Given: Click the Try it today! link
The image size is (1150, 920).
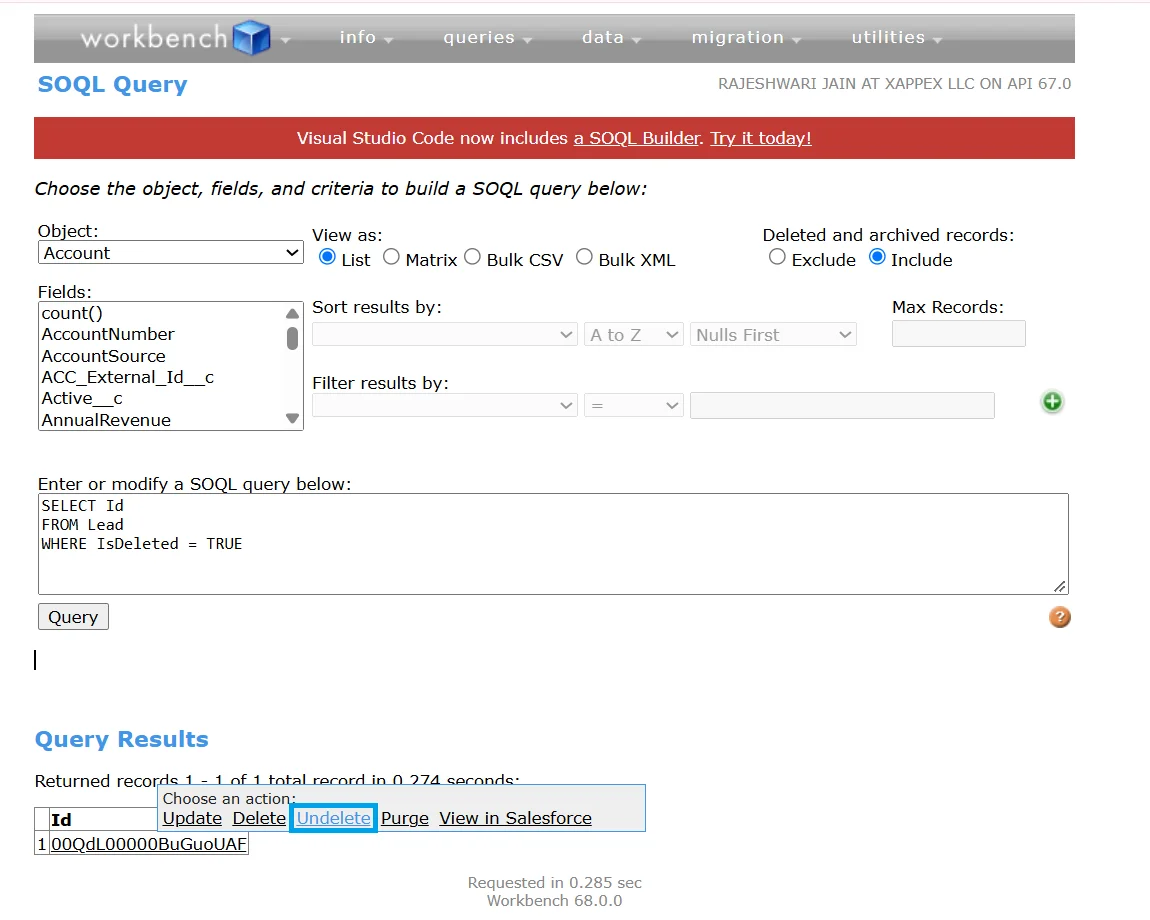Looking at the screenshot, I should (x=761, y=138).
